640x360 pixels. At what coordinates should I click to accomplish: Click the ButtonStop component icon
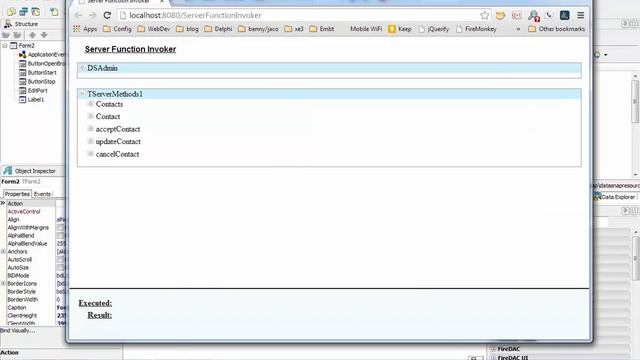(x=22, y=81)
